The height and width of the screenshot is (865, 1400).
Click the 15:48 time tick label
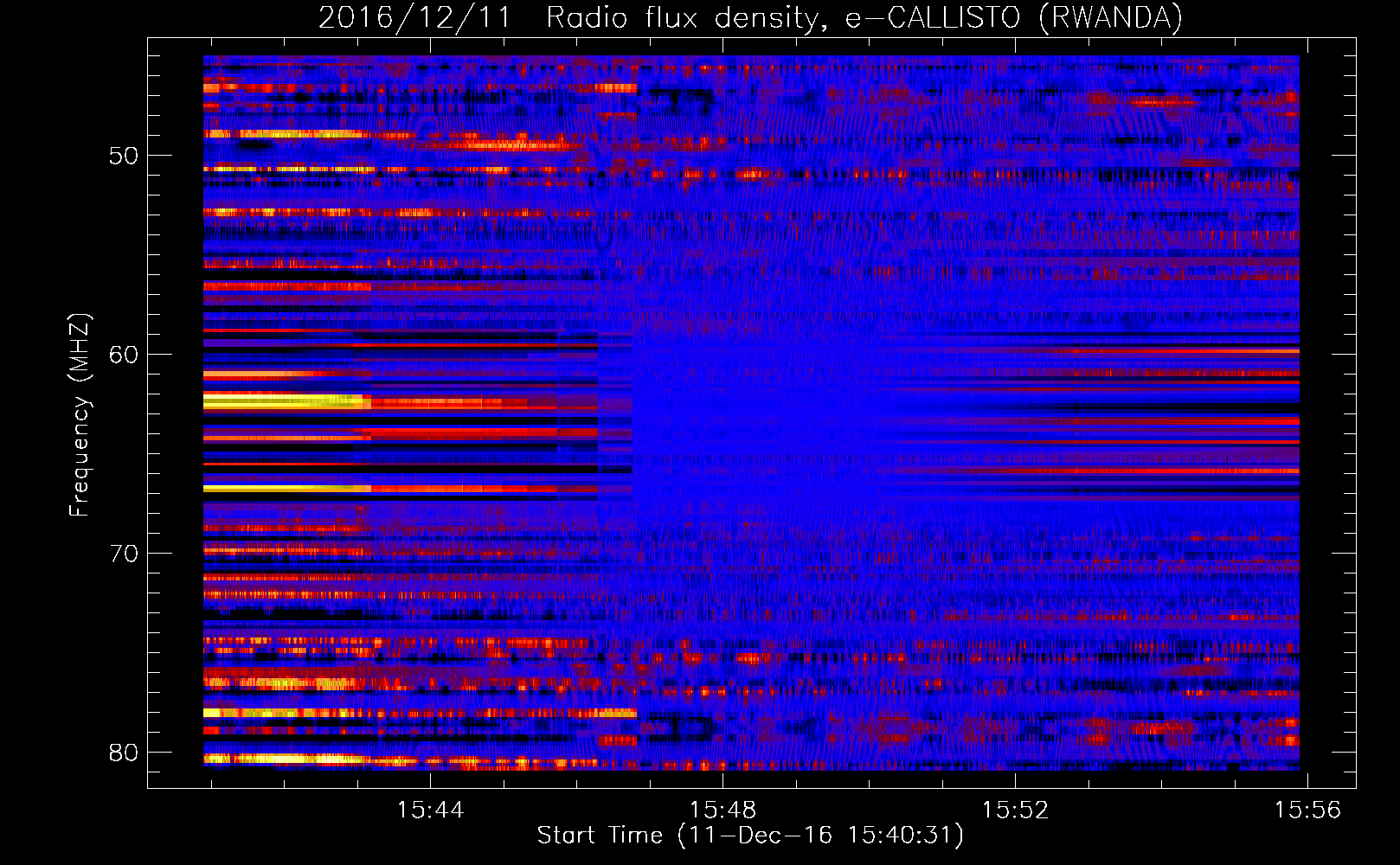click(x=722, y=810)
